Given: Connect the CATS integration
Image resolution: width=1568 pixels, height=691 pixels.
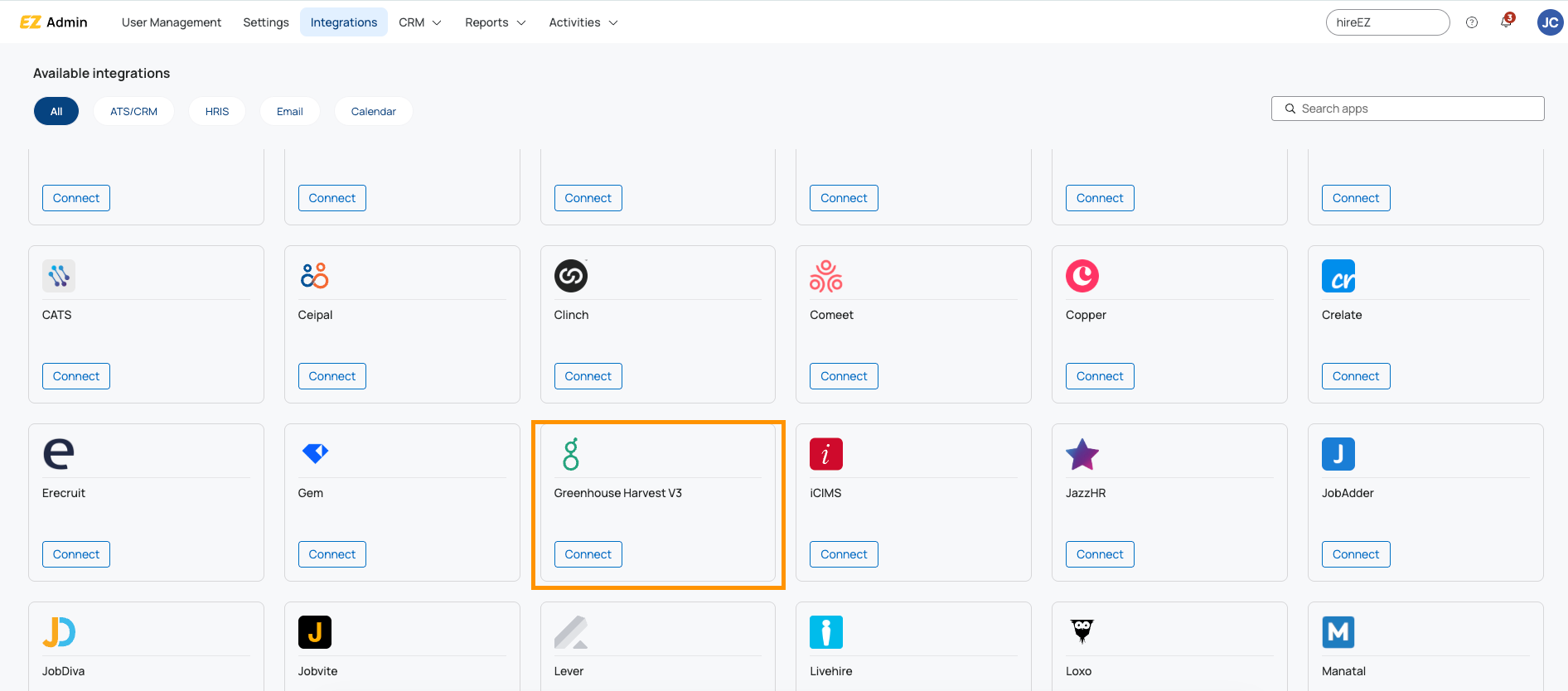Looking at the screenshot, I should tap(76, 376).
